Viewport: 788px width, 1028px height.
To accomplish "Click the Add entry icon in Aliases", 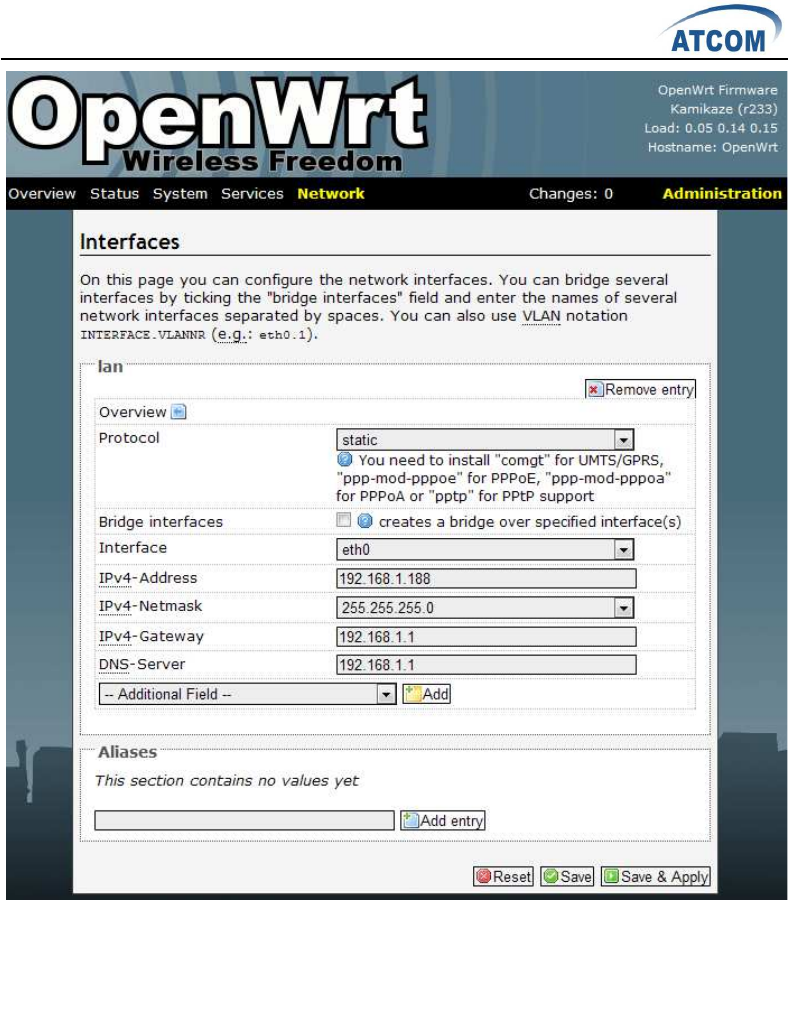I will pyautogui.click(x=410, y=820).
